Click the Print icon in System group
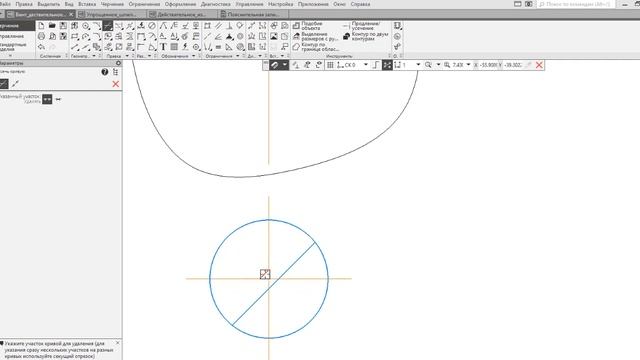The image size is (640, 360). [x=41, y=37]
